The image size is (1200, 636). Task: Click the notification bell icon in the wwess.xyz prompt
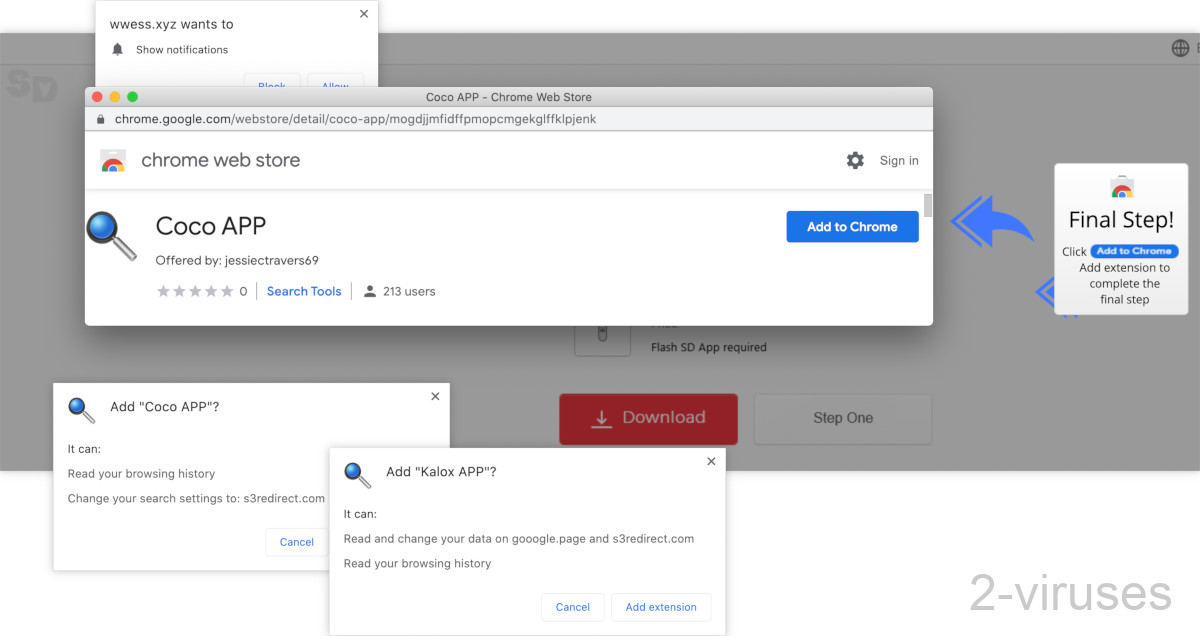[117, 49]
